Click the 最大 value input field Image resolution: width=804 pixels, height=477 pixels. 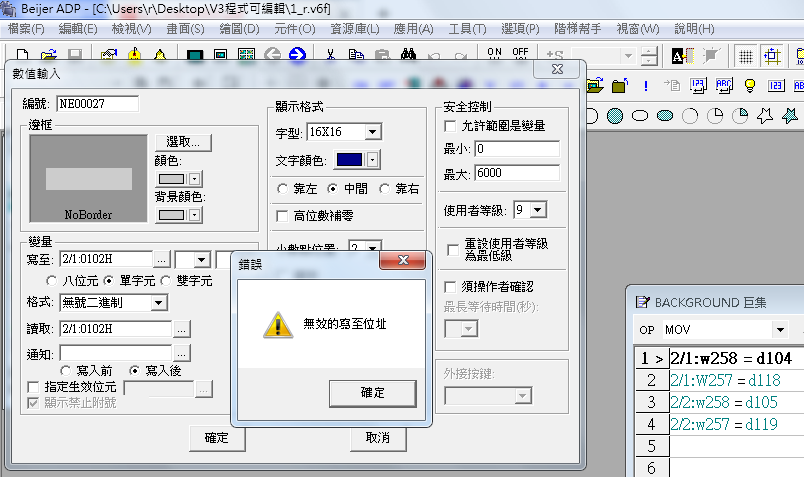[516, 173]
